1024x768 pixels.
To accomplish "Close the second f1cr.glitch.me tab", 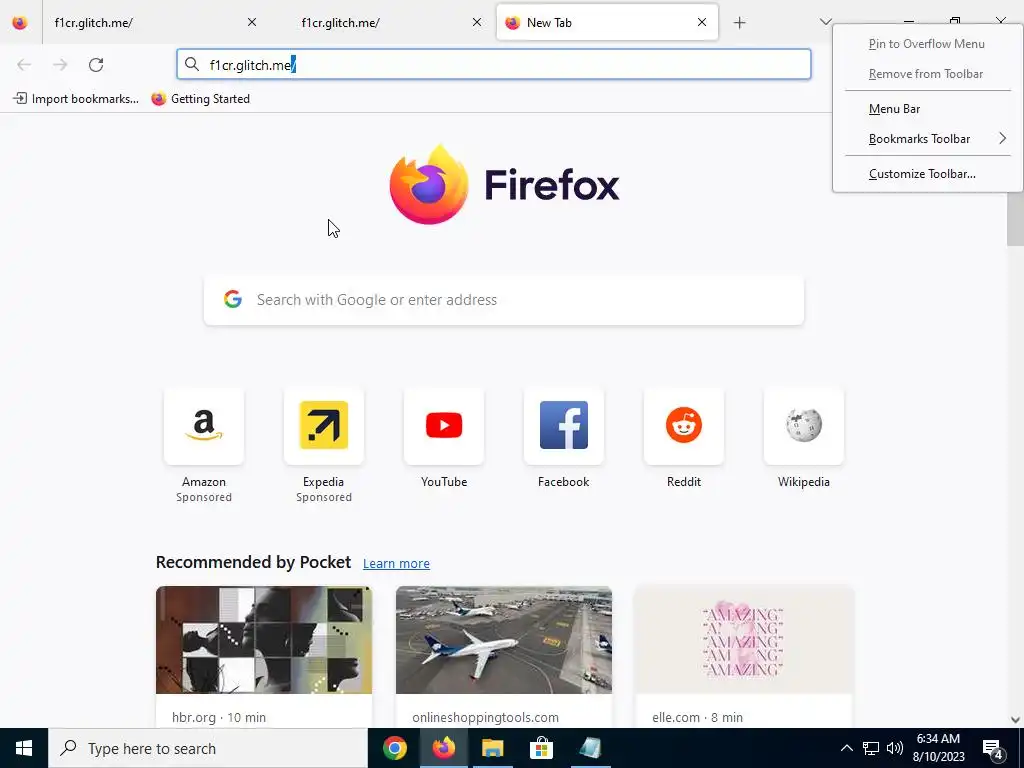I will pos(477,22).
